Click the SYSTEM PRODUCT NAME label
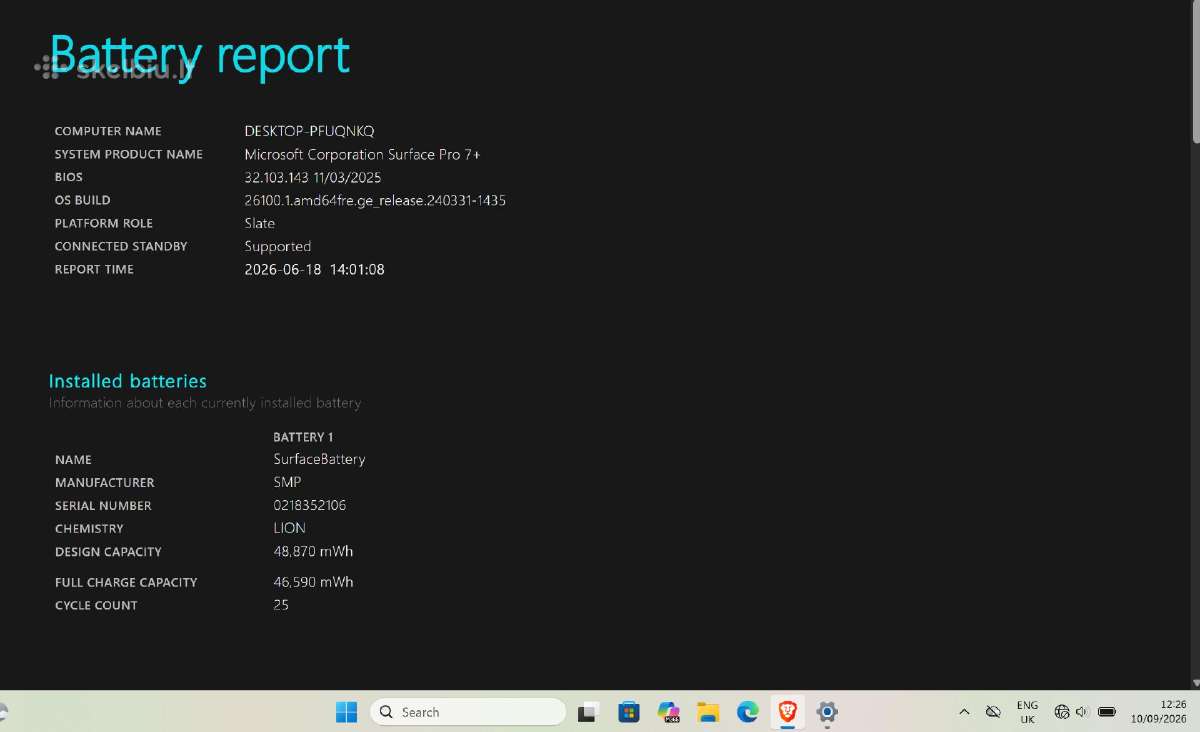The width and height of the screenshot is (1200, 732). 128,154
